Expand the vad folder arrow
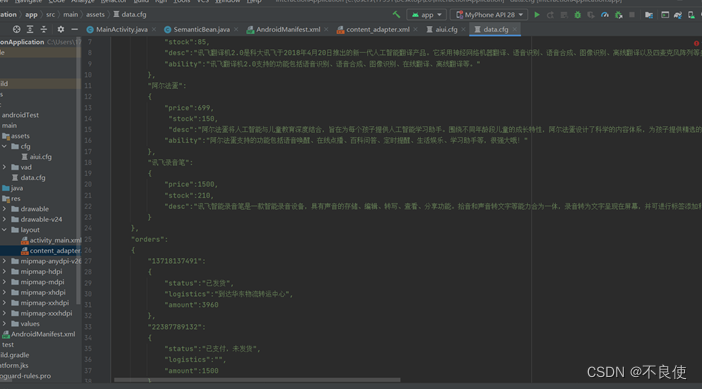703x390 pixels. (4, 167)
